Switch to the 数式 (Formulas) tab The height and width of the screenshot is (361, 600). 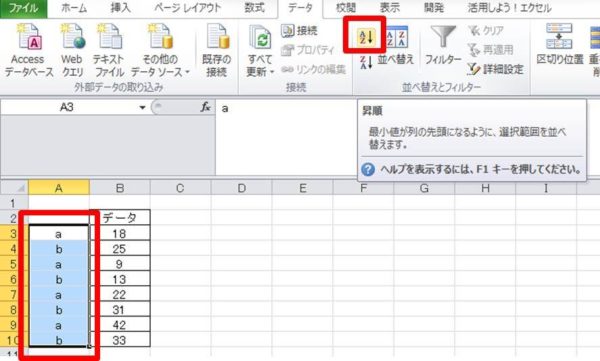click(254, 8)
